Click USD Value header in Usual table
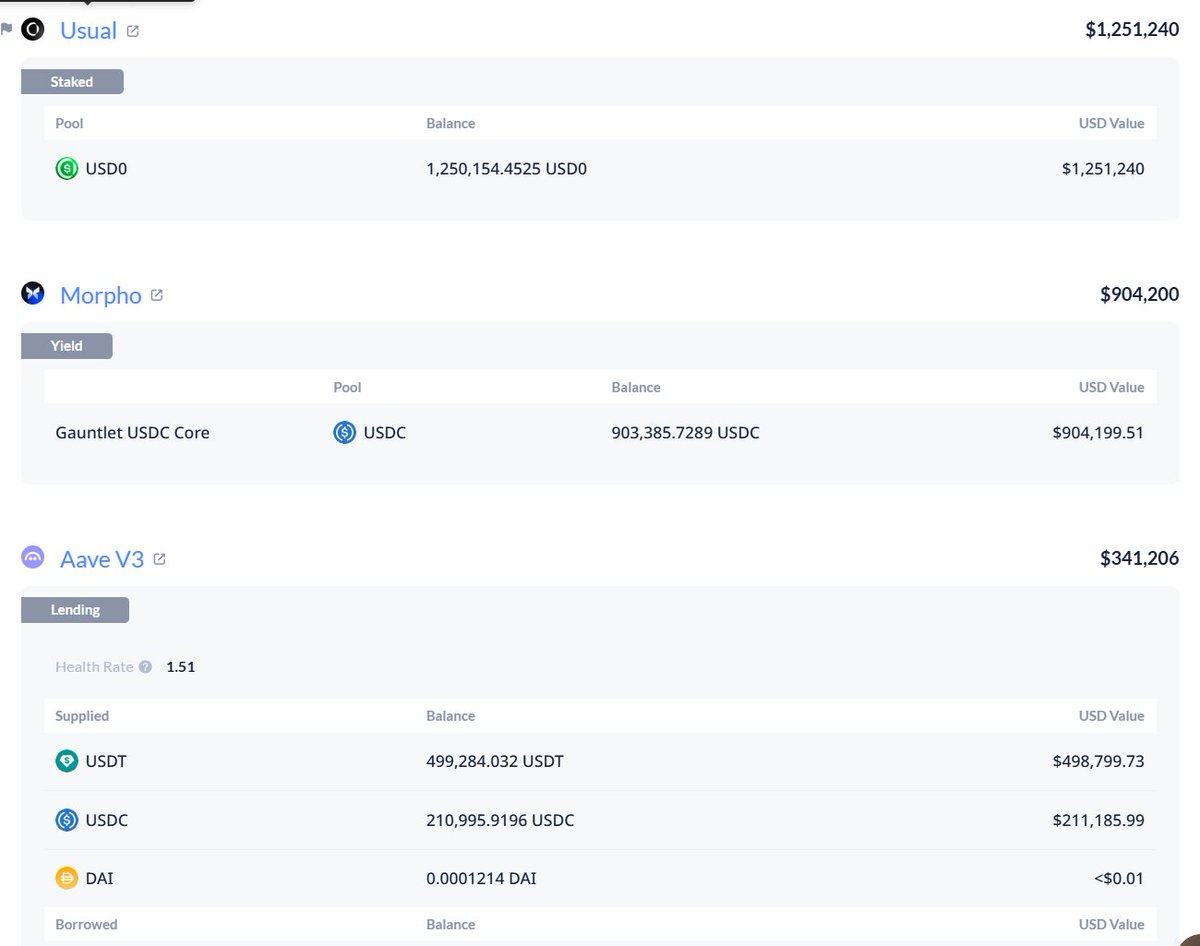 tap(1111, 123)
